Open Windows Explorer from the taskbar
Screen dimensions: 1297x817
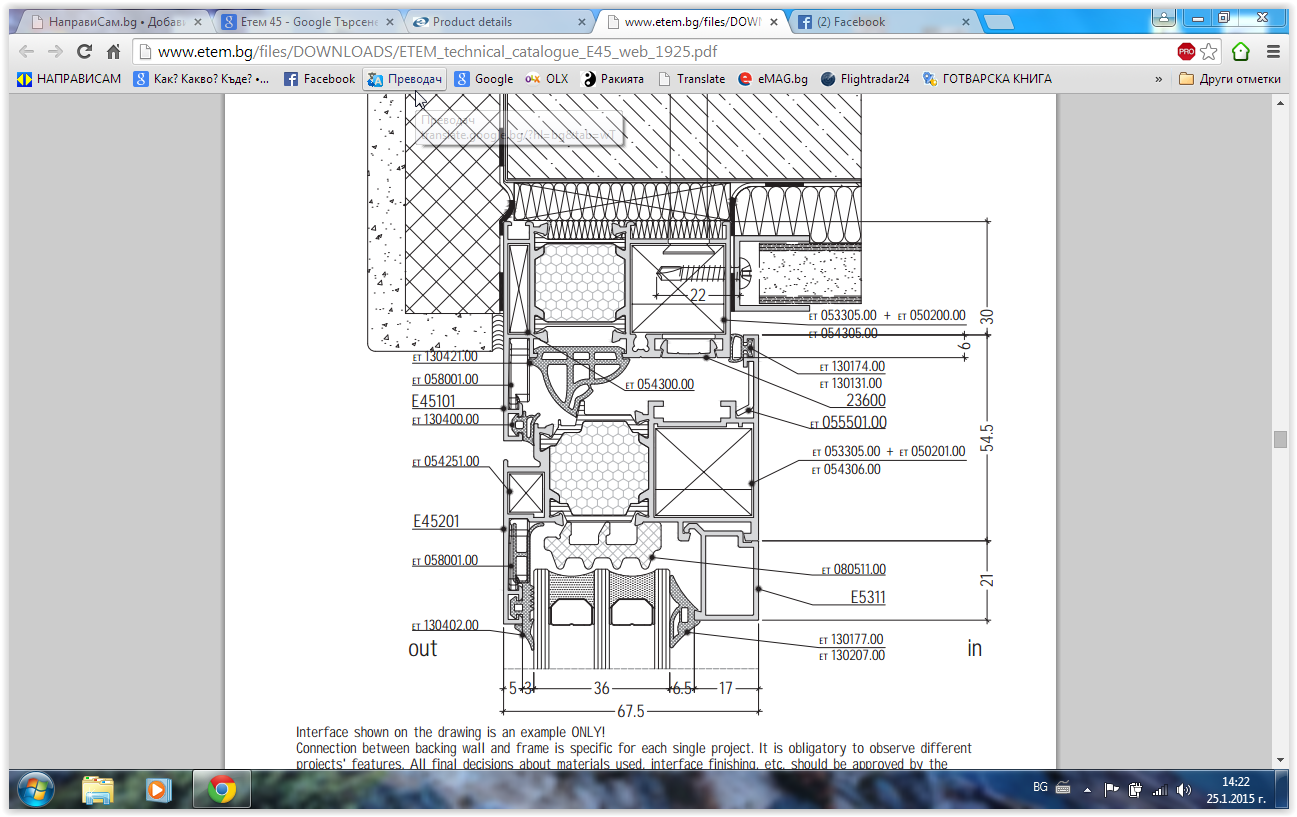(x=98, y=789)
